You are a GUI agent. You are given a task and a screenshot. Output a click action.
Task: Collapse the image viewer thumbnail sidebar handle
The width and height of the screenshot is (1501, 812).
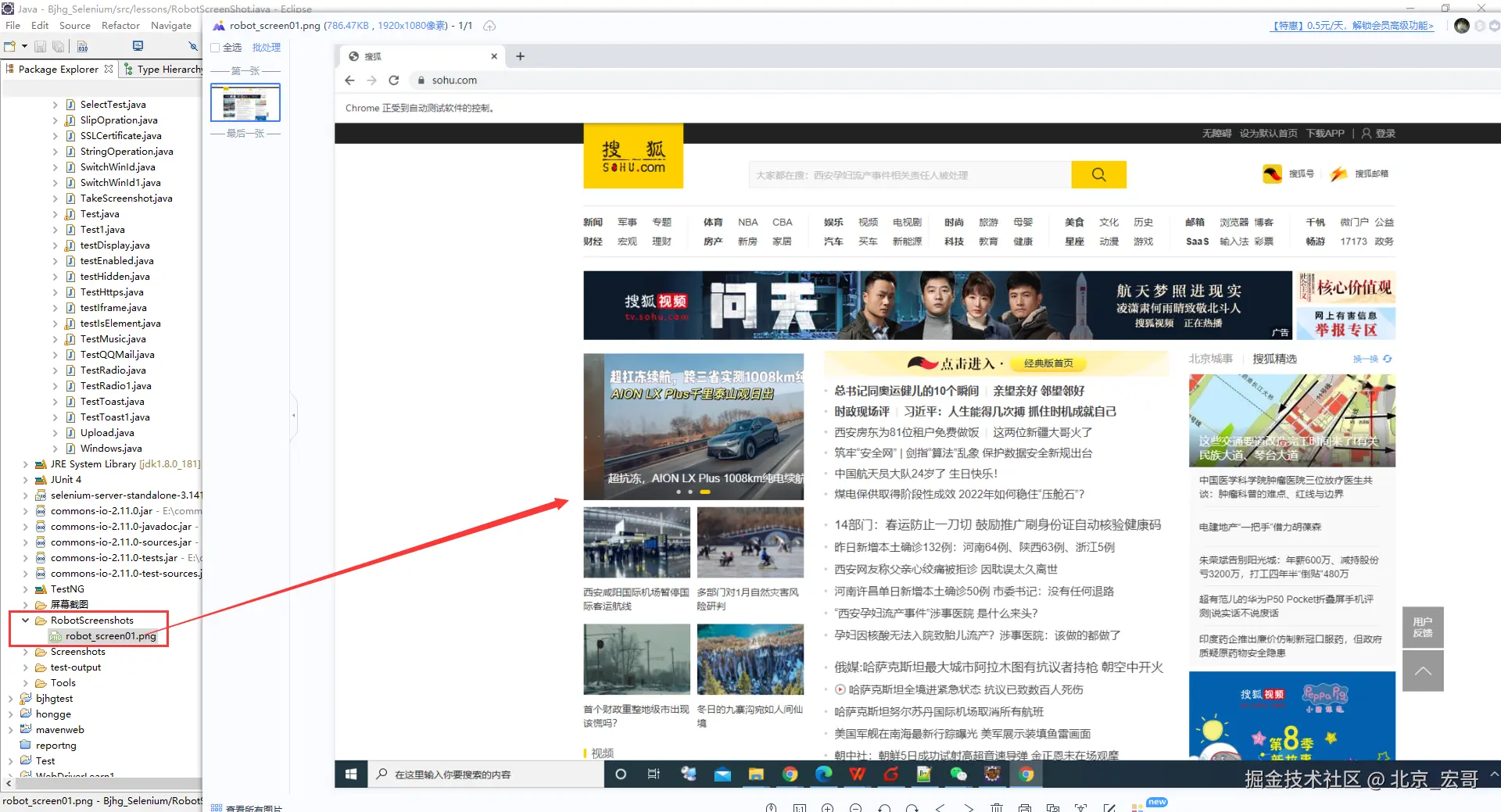click(294, 415)
